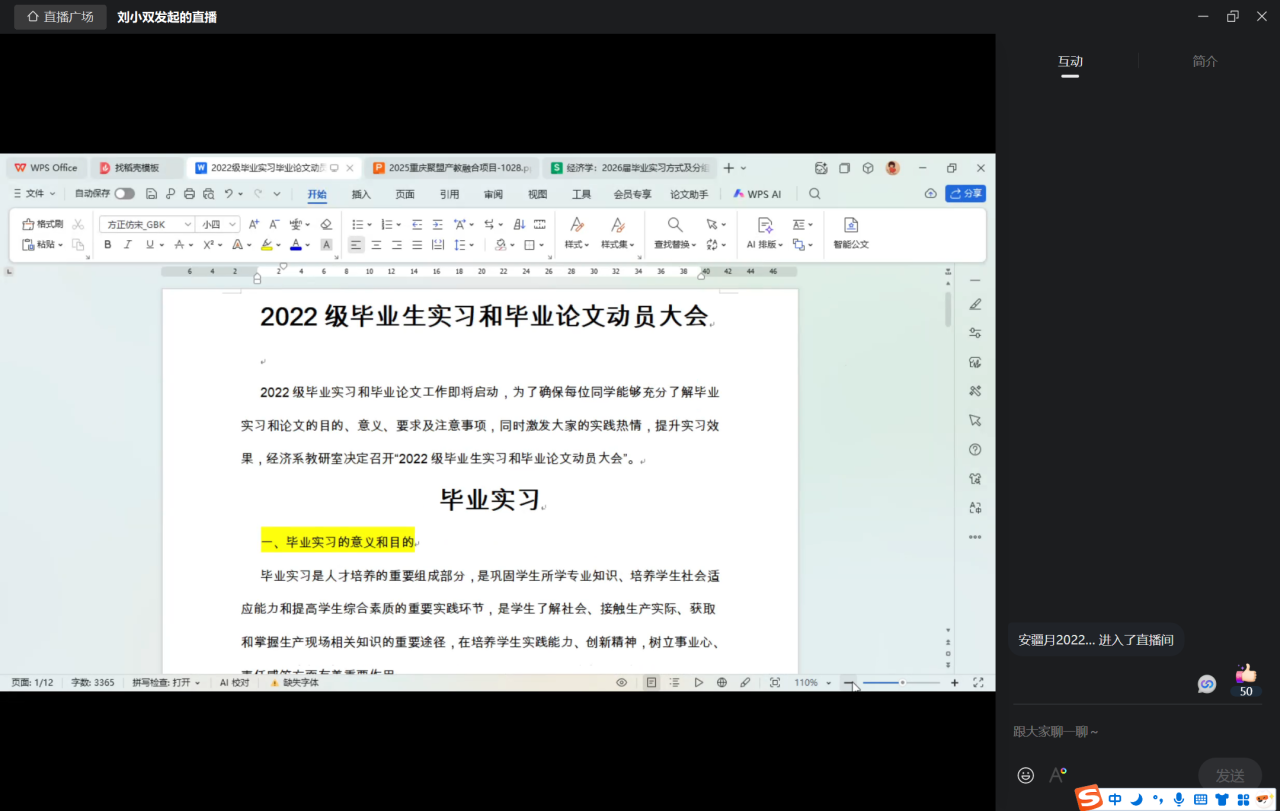Image resolution: width=1280 pixels, height=811 pixels.
Task: Toggle the auto-save (自动保存) switch
Action: click(124, 194)
